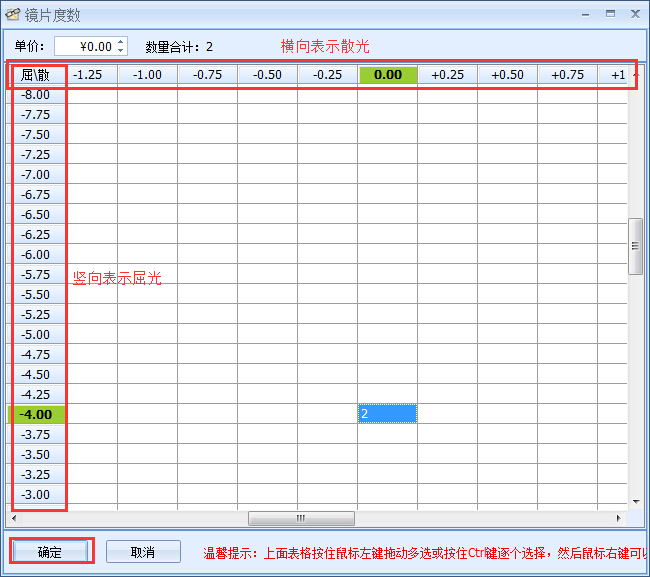Click the 确定 confirm button
Screen dimensions: 650x577
point(51,552)
